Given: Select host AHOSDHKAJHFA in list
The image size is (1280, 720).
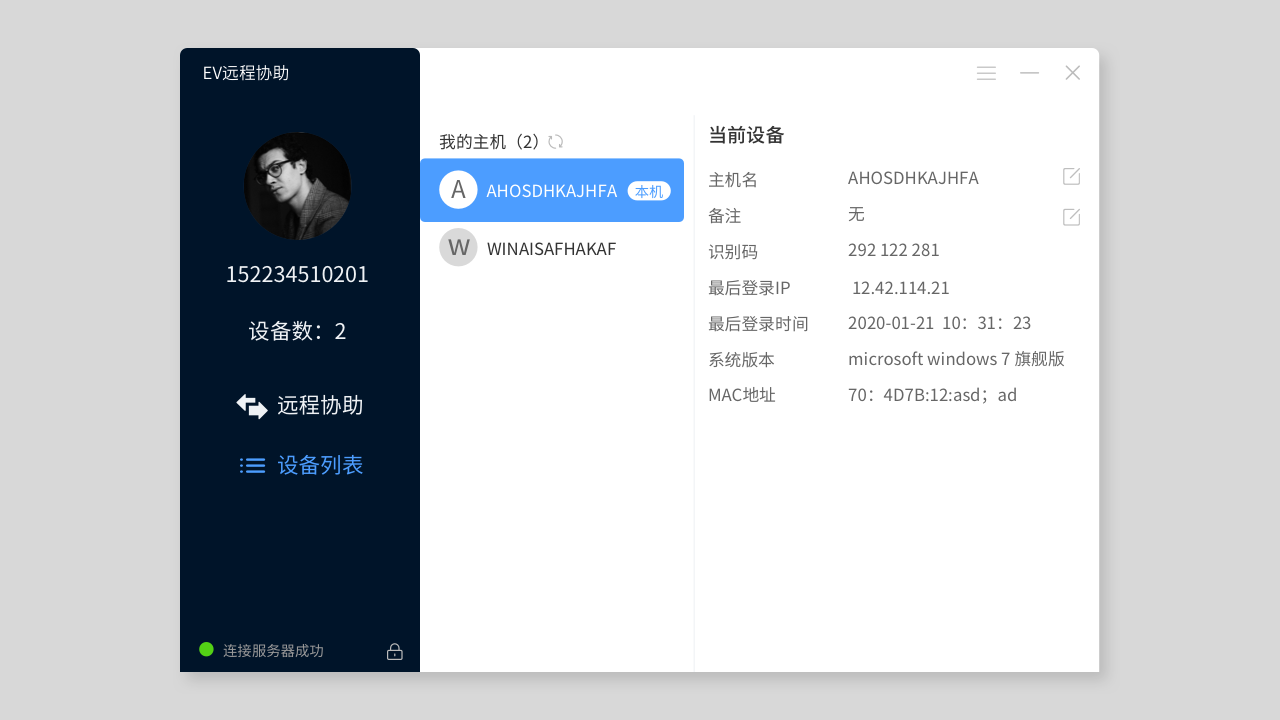Looking at the screenshot, I should pos(552,190).
